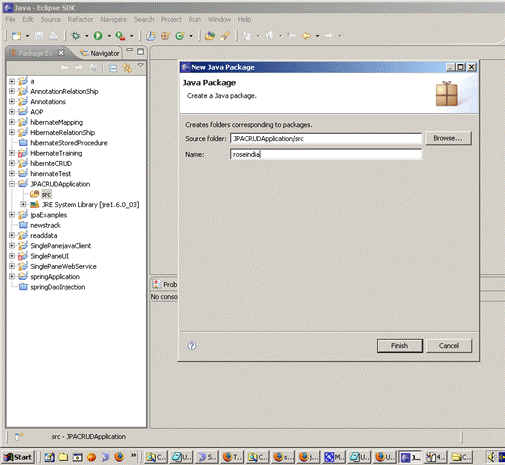Switch to the Problems tab
Viewport: 505px width, 465px height.
[x=165, y=284]
